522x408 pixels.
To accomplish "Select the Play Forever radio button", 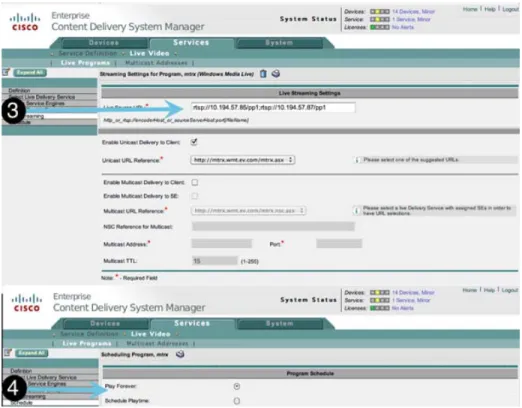I will (237, 386).
